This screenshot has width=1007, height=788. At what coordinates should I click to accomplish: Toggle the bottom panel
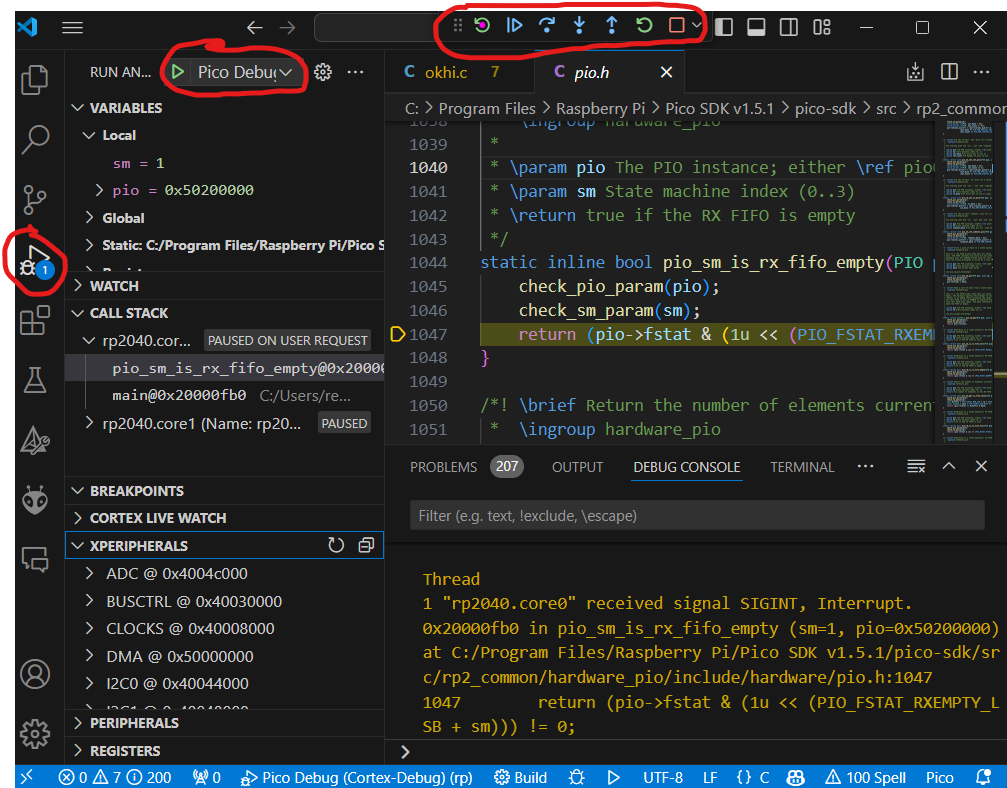pos(757,27)
